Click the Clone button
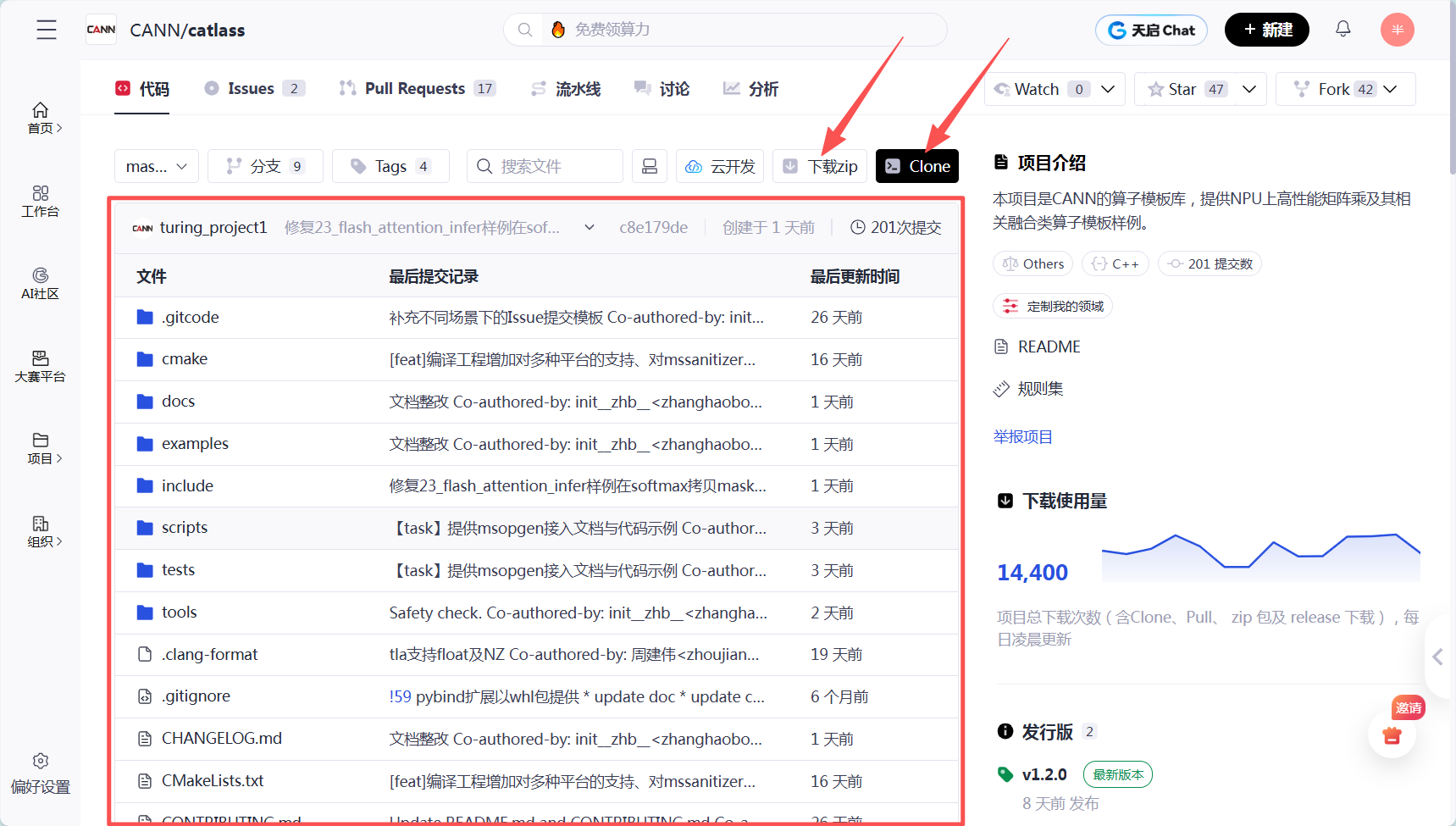 [917, 166]
